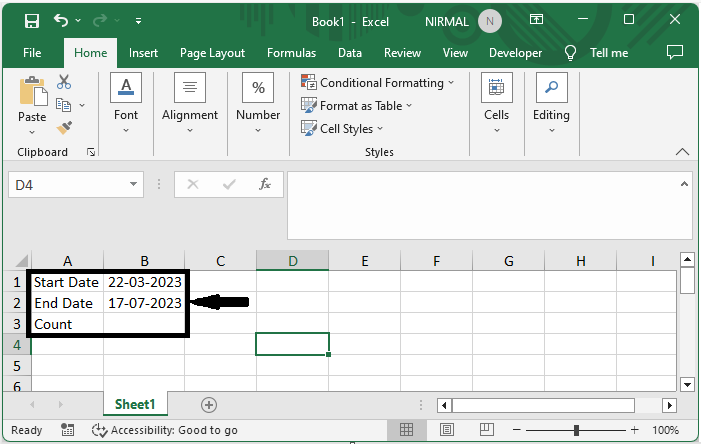
Task: Open Customize Quick Access Toolbar dropdown
Action: pyautogui.click(x=139, y=21)
